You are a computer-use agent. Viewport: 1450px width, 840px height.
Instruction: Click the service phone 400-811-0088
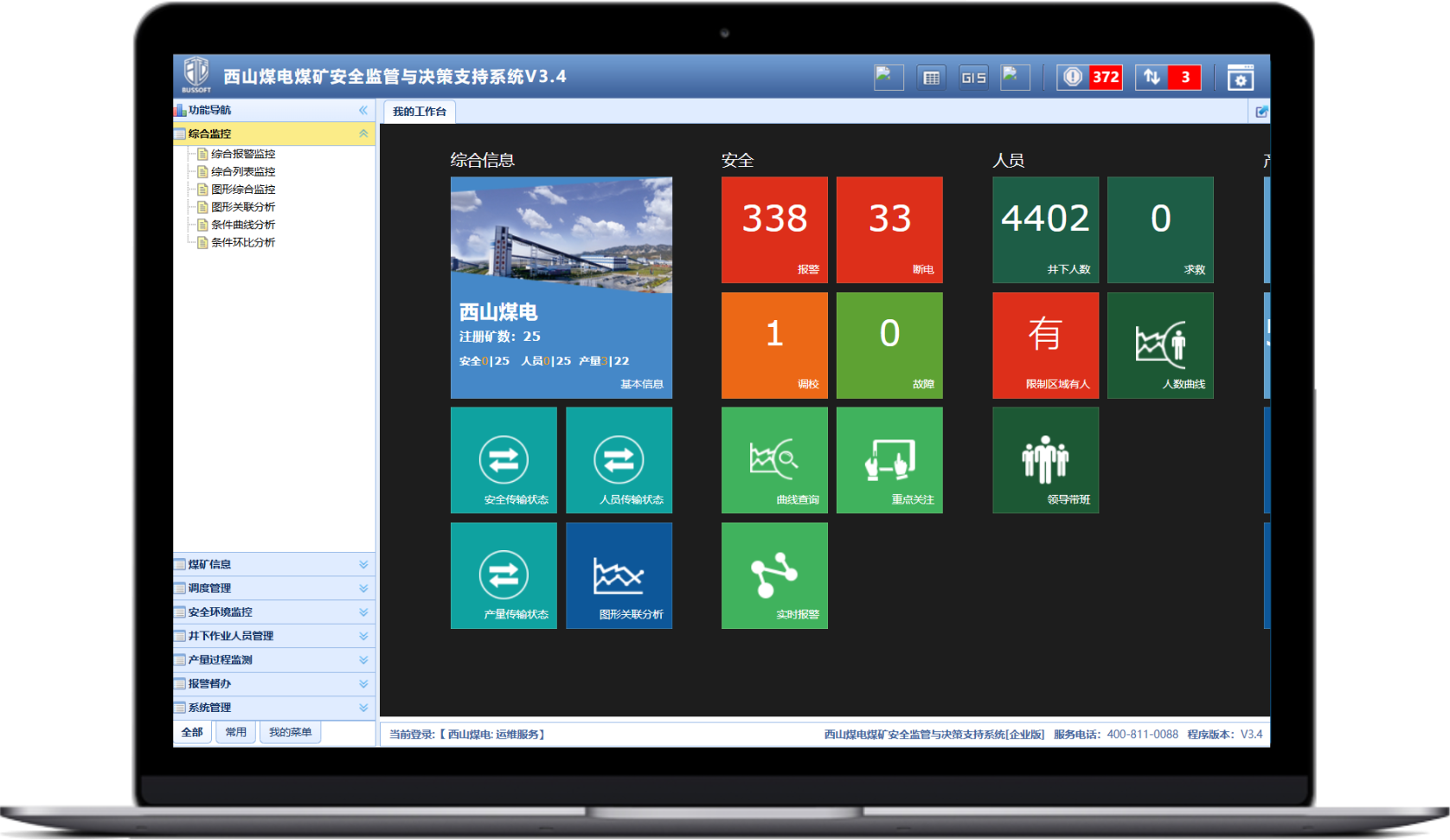[1142, 734]
